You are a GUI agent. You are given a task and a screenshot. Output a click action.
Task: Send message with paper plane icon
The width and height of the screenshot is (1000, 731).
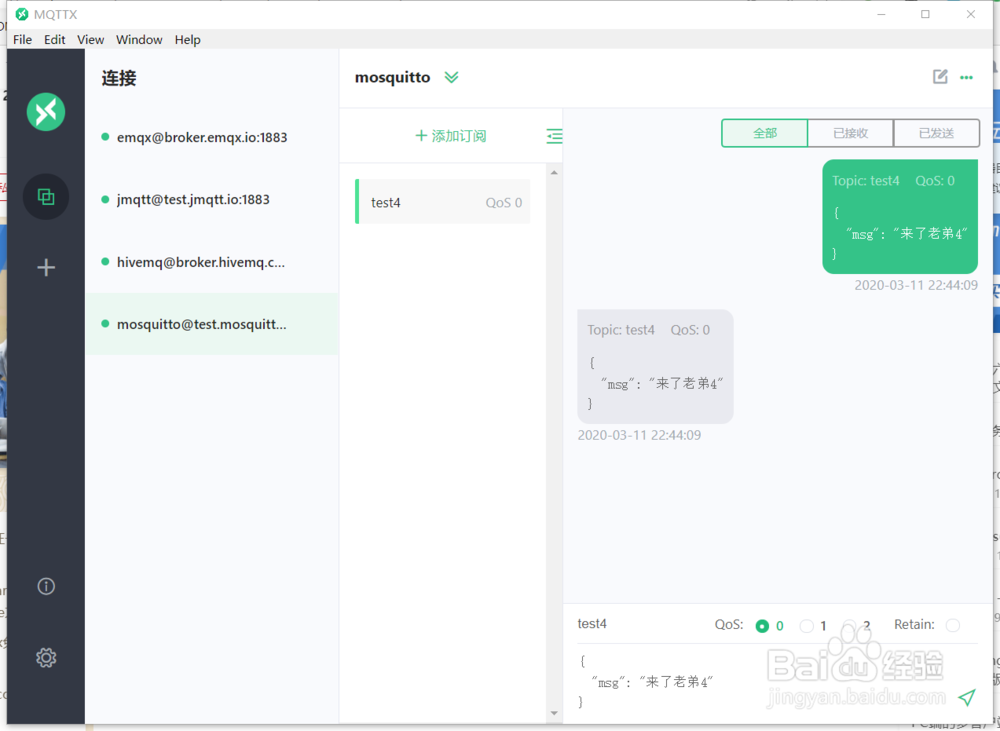[x=967, y=697]
